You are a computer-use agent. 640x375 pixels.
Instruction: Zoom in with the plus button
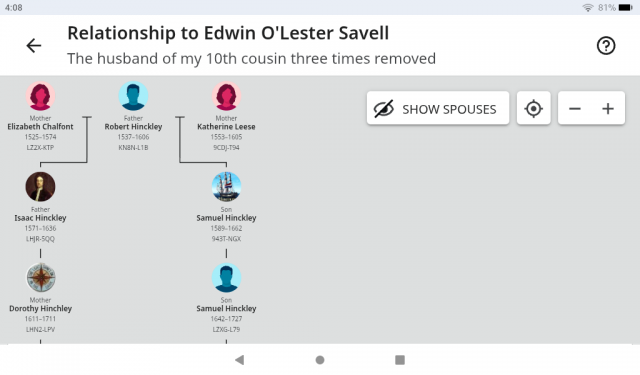[608, 109]
